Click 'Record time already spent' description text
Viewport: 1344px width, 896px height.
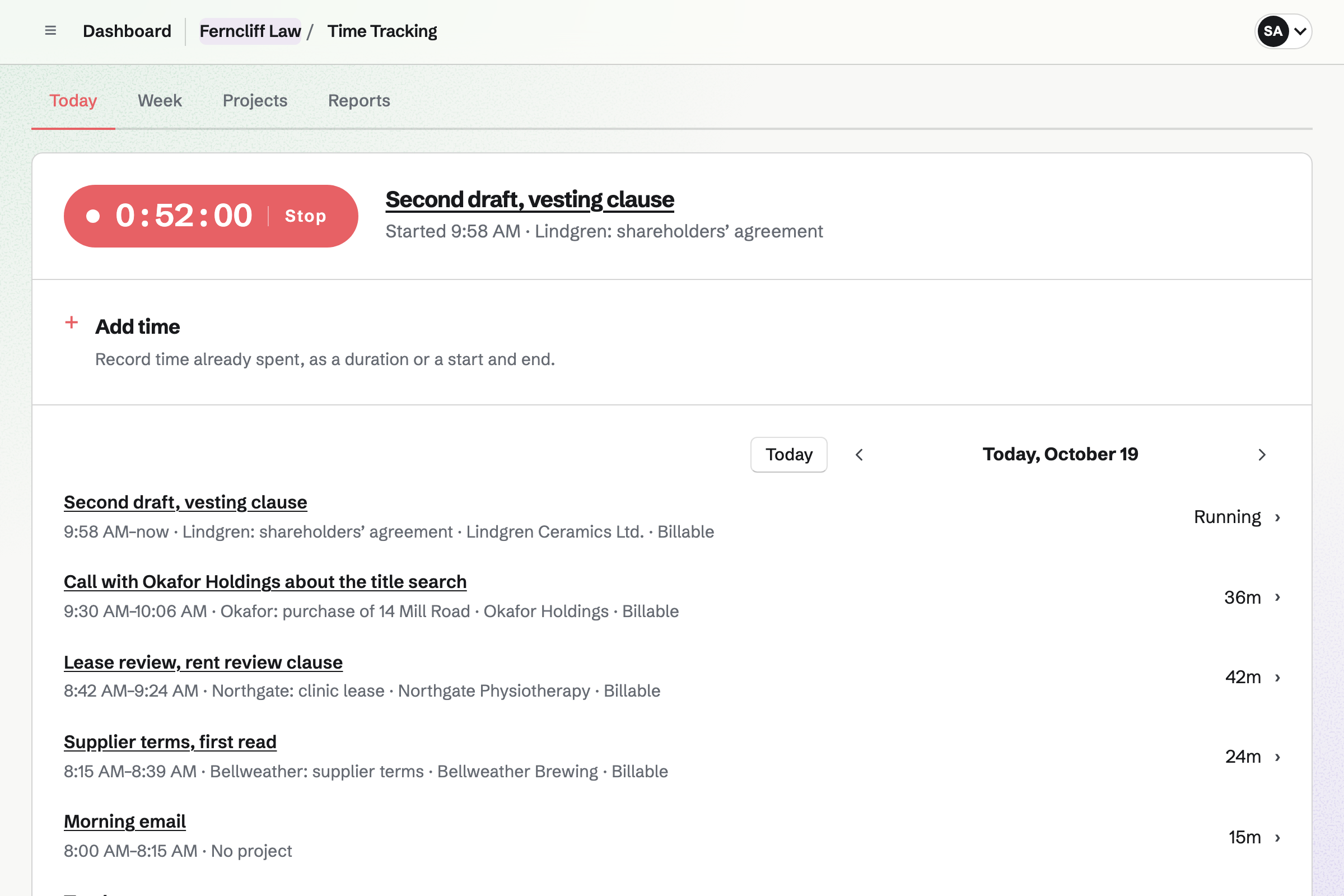325,360
